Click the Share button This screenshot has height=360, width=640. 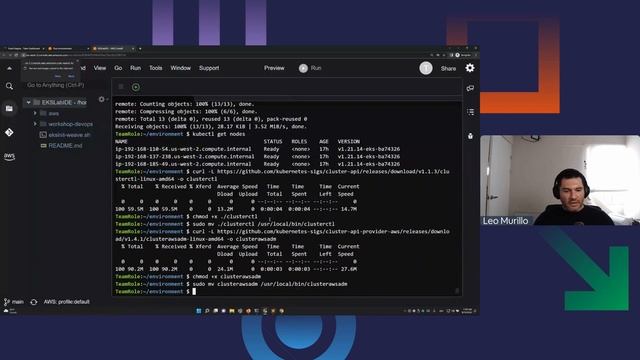(448, 69)
